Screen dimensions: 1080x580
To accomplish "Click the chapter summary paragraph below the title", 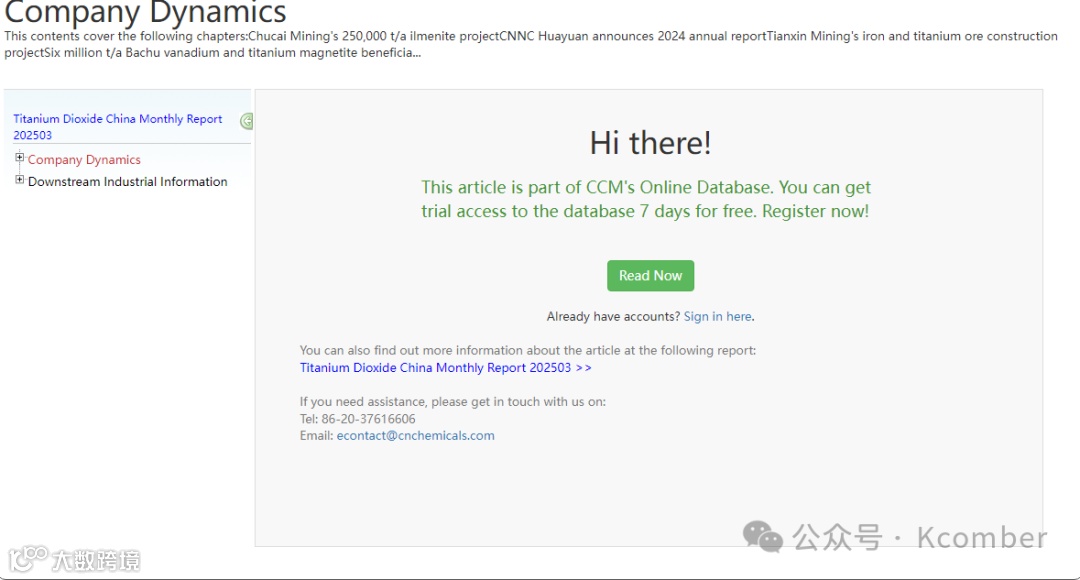I will click(x=530, y=44).
